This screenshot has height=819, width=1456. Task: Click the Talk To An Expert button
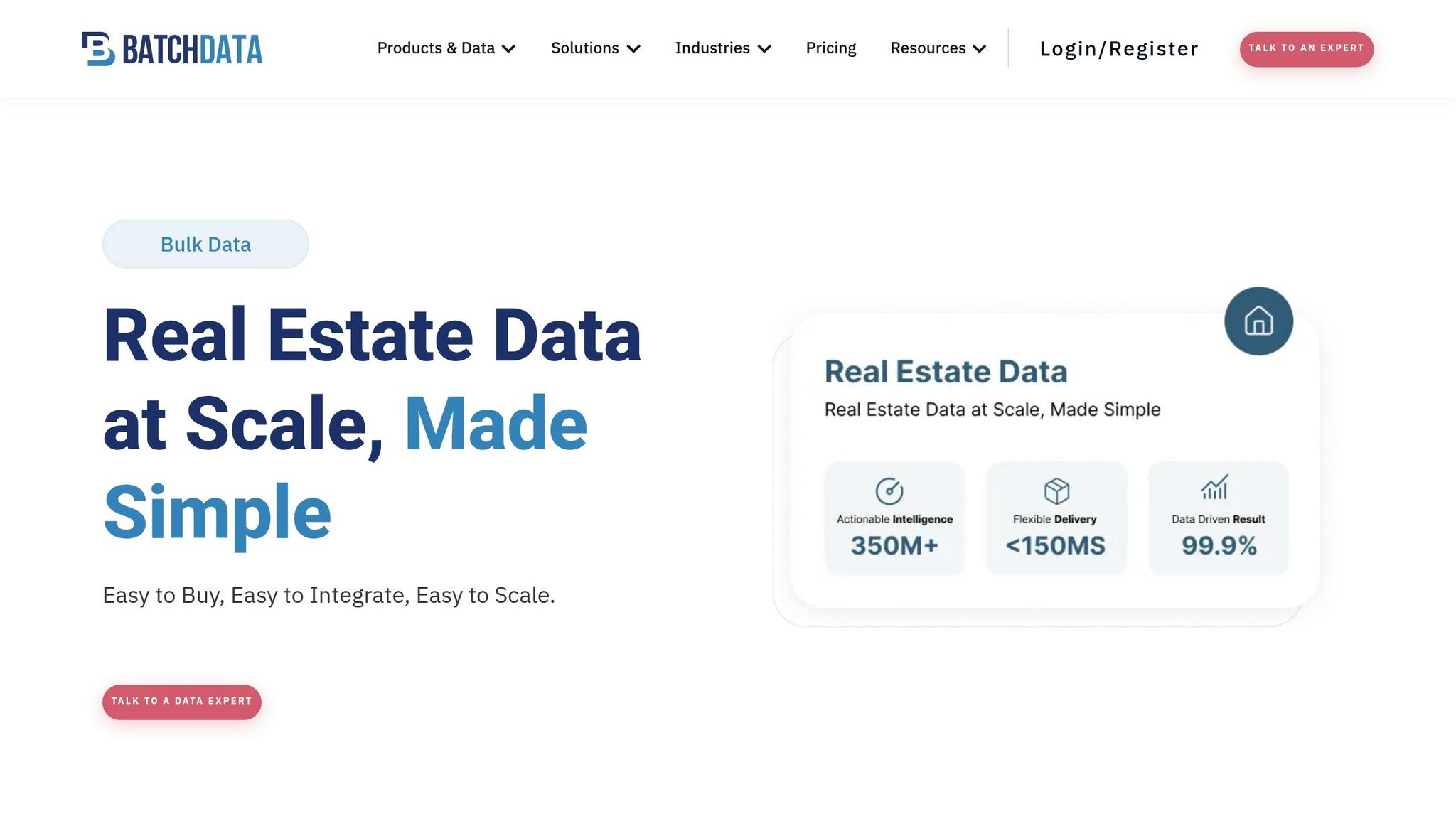pyautogui.click(x=1306, y=49)
